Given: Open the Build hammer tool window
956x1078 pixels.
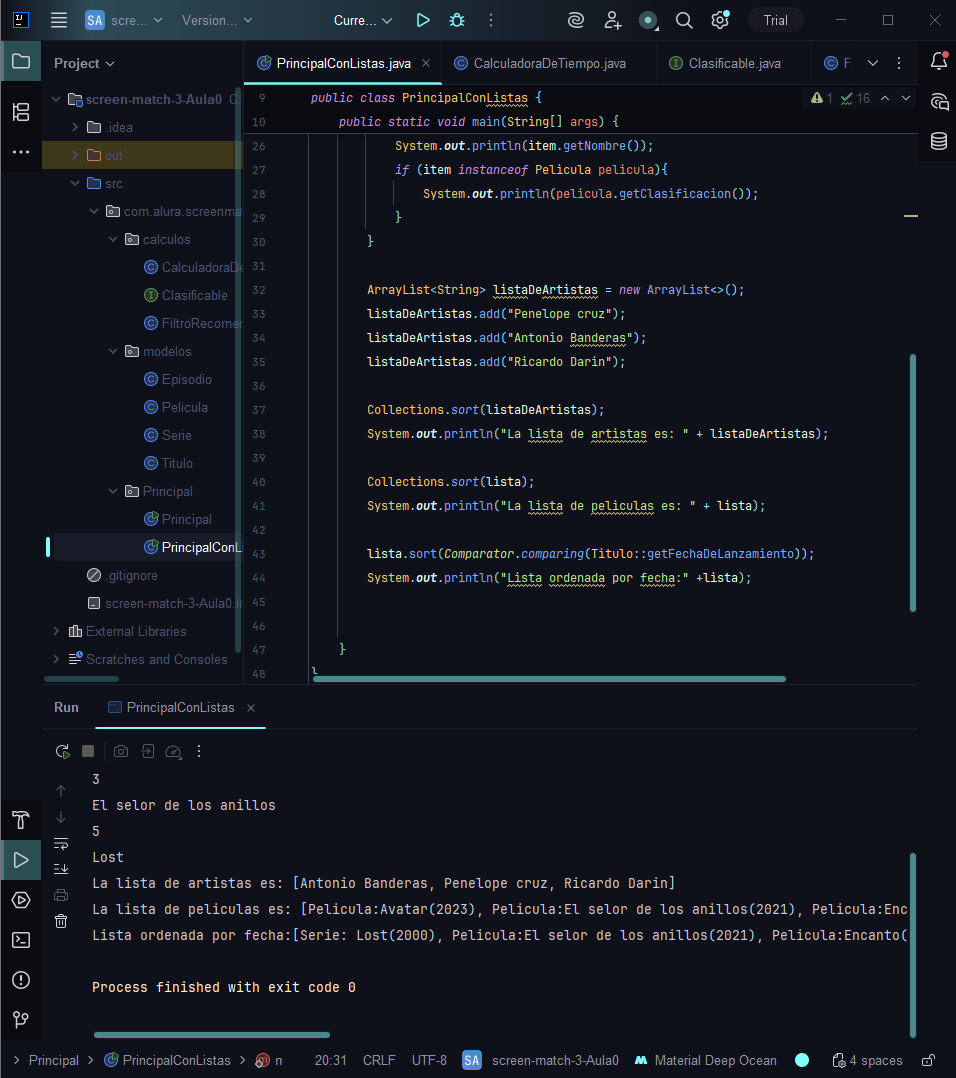Looking at the screenshot, I should click(21, 820).
